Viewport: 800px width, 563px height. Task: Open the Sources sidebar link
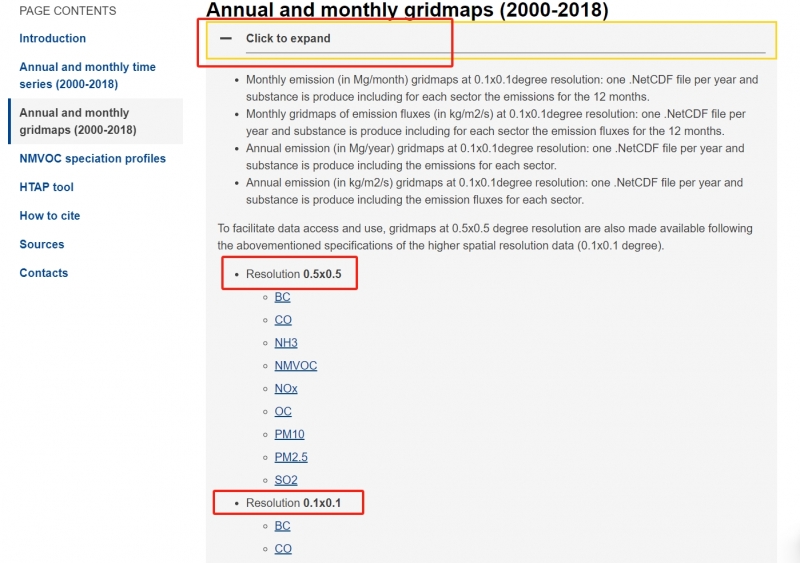(x=42, y=244)
